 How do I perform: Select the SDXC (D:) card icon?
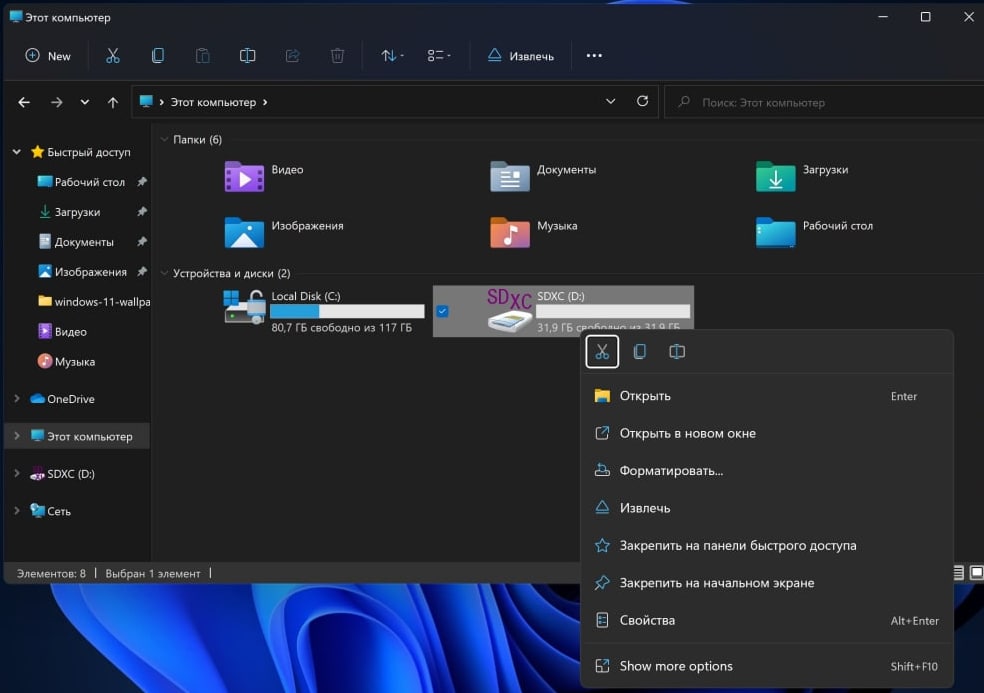coord(510,309)
